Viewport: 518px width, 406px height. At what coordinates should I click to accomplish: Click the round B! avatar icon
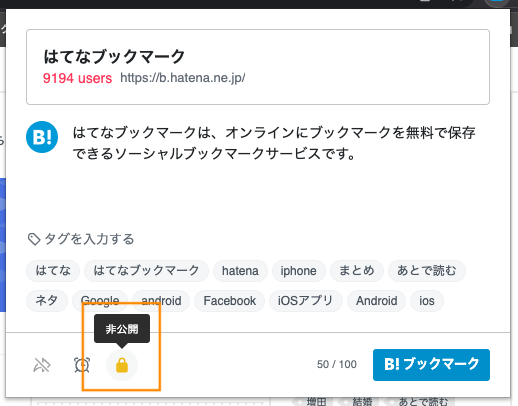[42, 137]
